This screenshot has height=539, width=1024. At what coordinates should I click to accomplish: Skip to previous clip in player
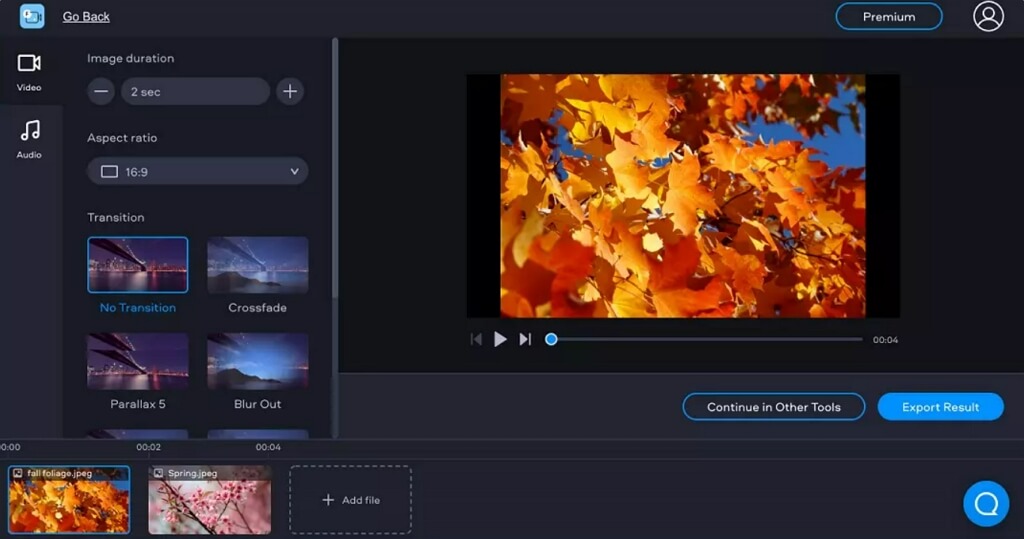click(x=476, y=340)
